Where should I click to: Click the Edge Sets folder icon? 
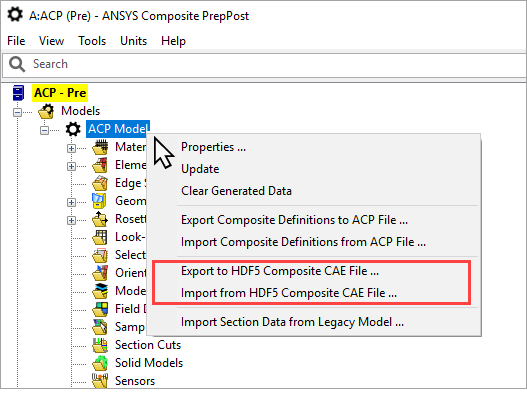pos(100,183)
